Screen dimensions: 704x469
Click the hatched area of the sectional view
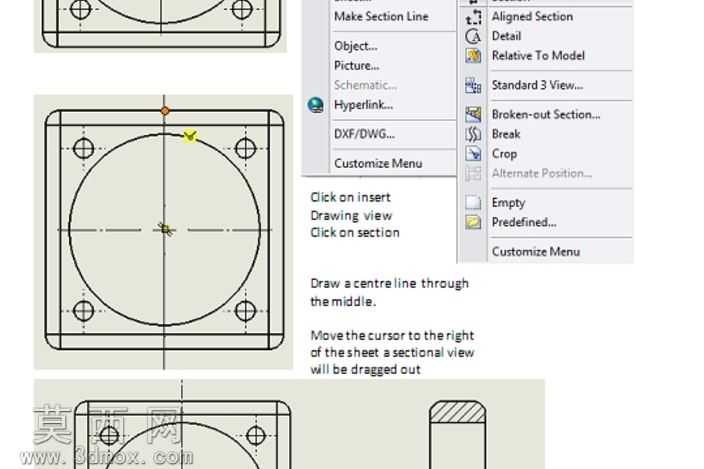tap(458, 412)
